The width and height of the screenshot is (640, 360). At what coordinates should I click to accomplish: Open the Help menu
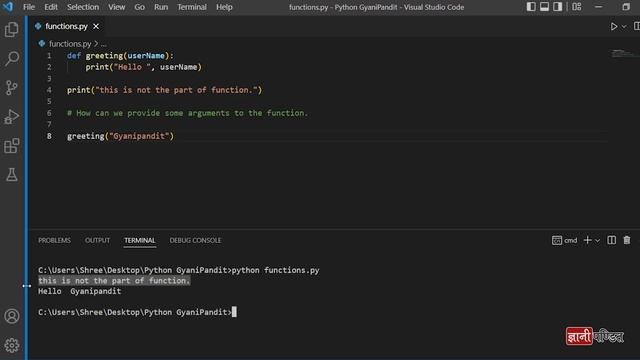[x=224, y=7]
